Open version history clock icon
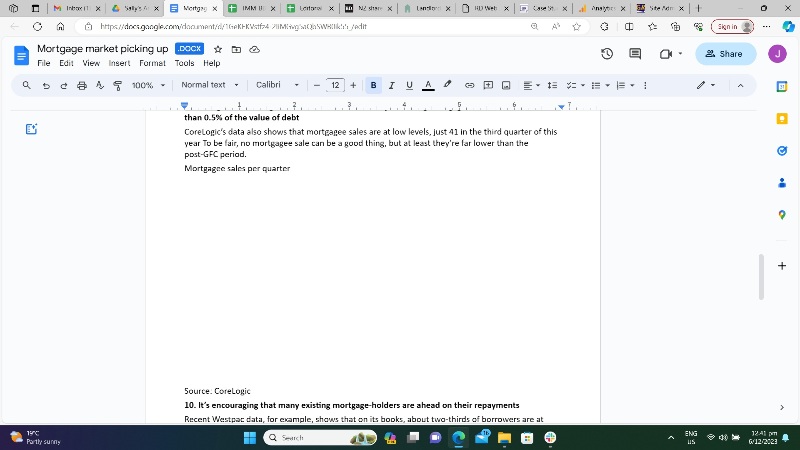The image size is (800, 450). click(x=606, y=54)
